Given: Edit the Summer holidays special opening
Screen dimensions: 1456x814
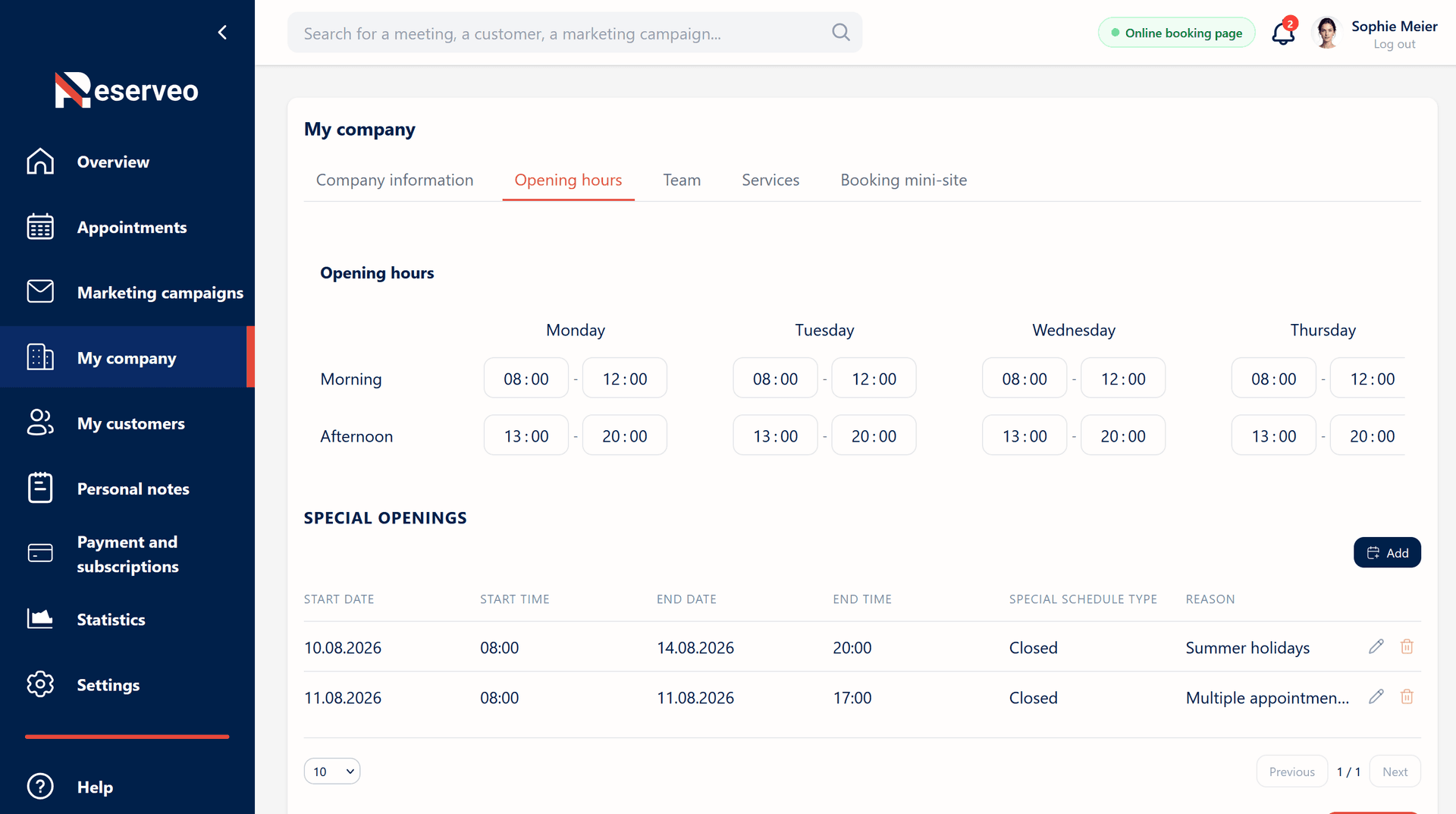Looking at the screenshot, I should pyautogui.click(x=1376, y=646).
